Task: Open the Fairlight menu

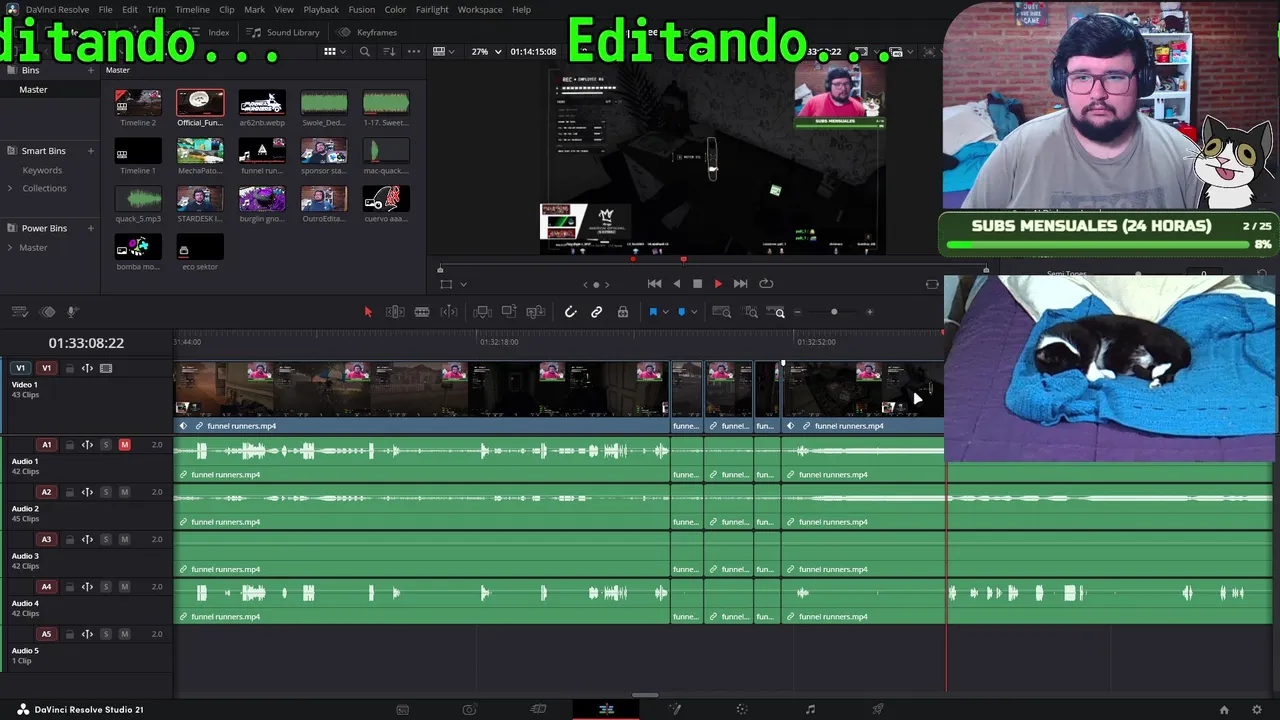Action: click(432, 9)
